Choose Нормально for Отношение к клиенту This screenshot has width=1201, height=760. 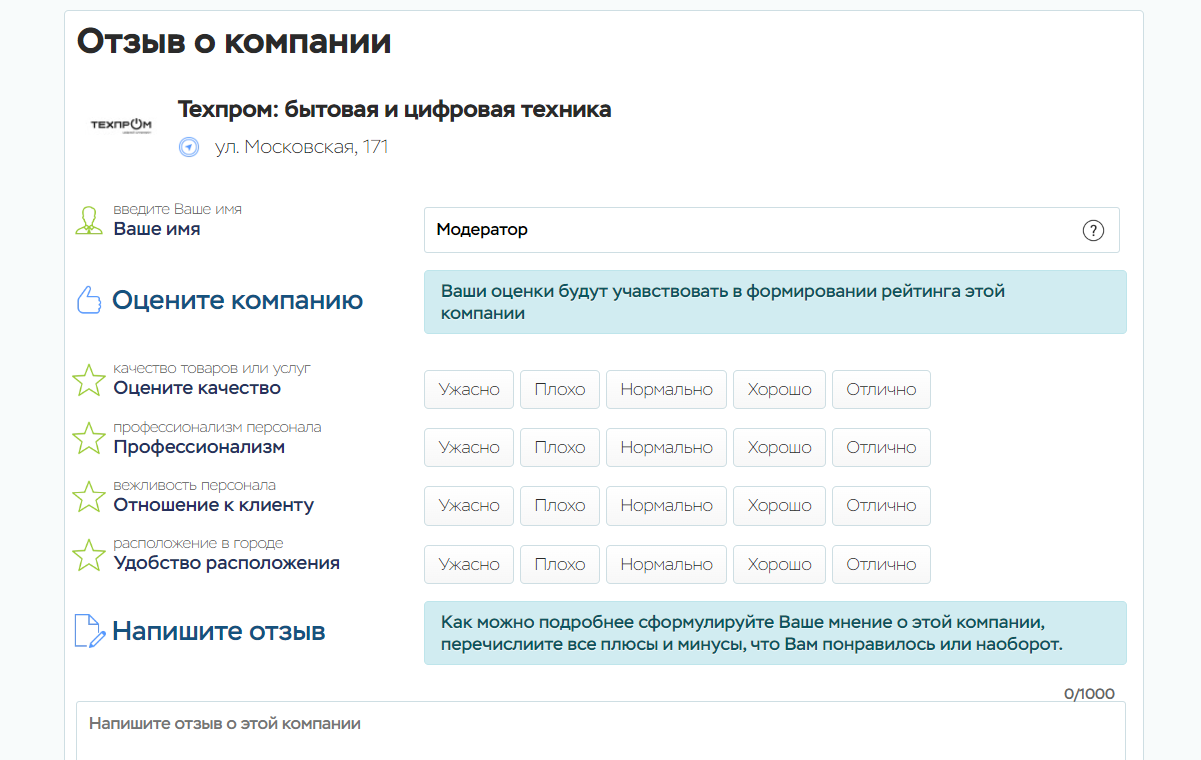[x=666, y=506]
